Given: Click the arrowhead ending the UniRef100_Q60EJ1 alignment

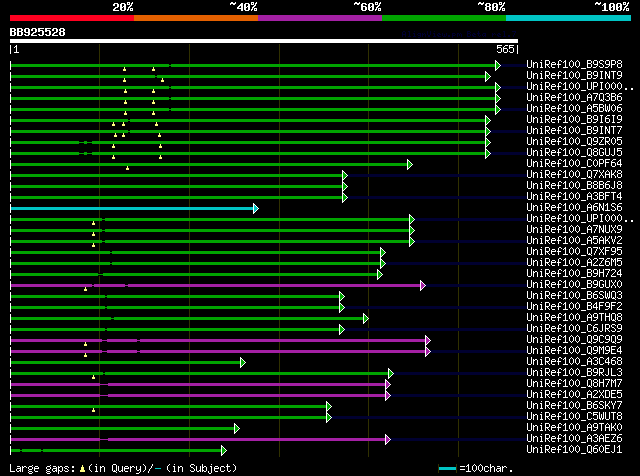Looking at the screenshot, I should click(x=224, y=451).
